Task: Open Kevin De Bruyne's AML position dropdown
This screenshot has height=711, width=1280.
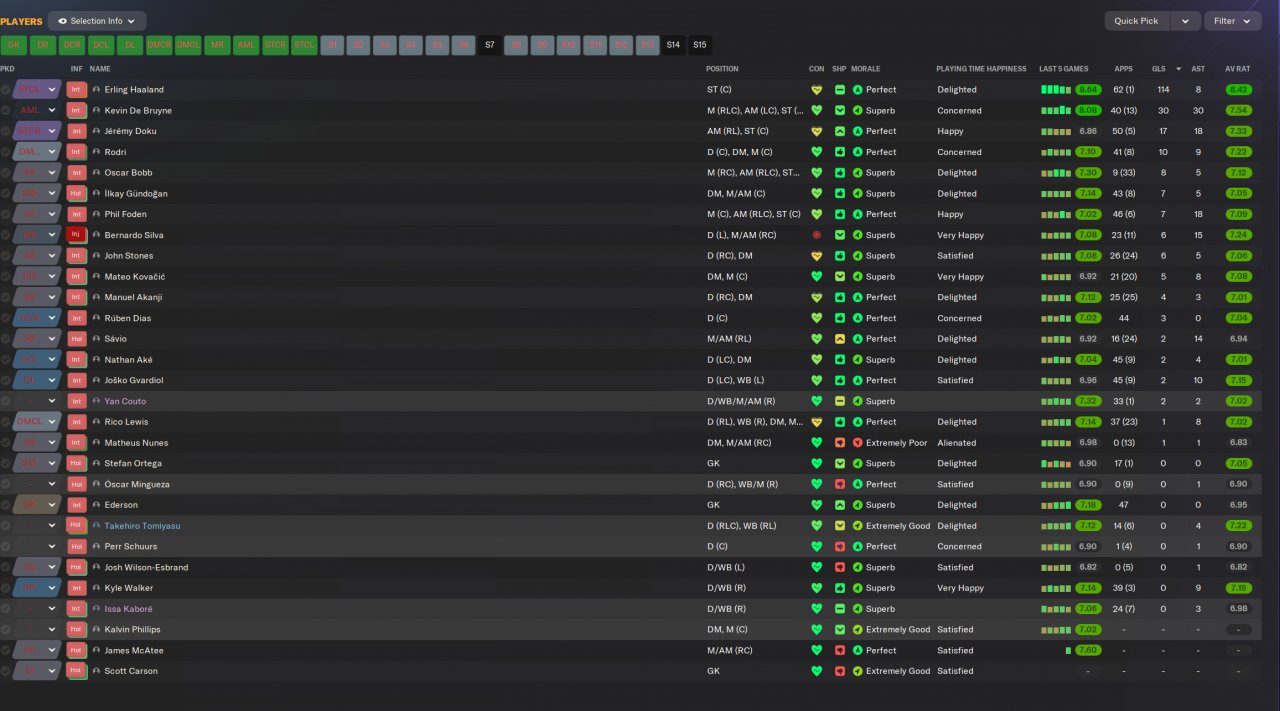Action: (37, 110)
